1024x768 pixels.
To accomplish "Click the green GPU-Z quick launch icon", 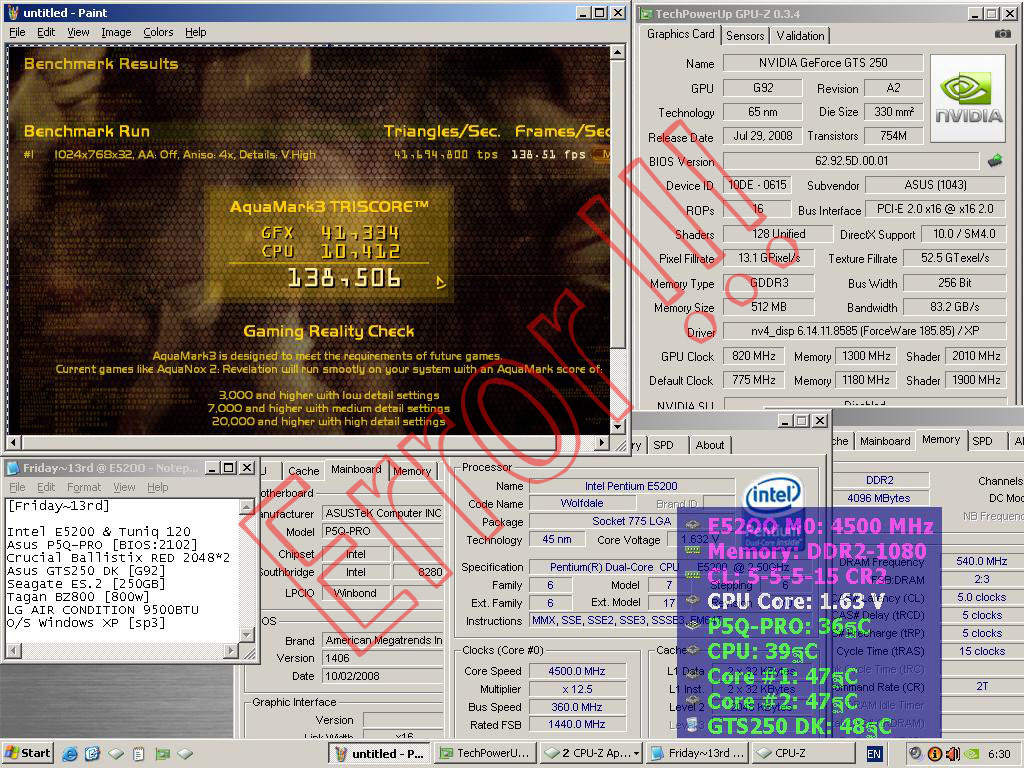I will click(161, 754).
